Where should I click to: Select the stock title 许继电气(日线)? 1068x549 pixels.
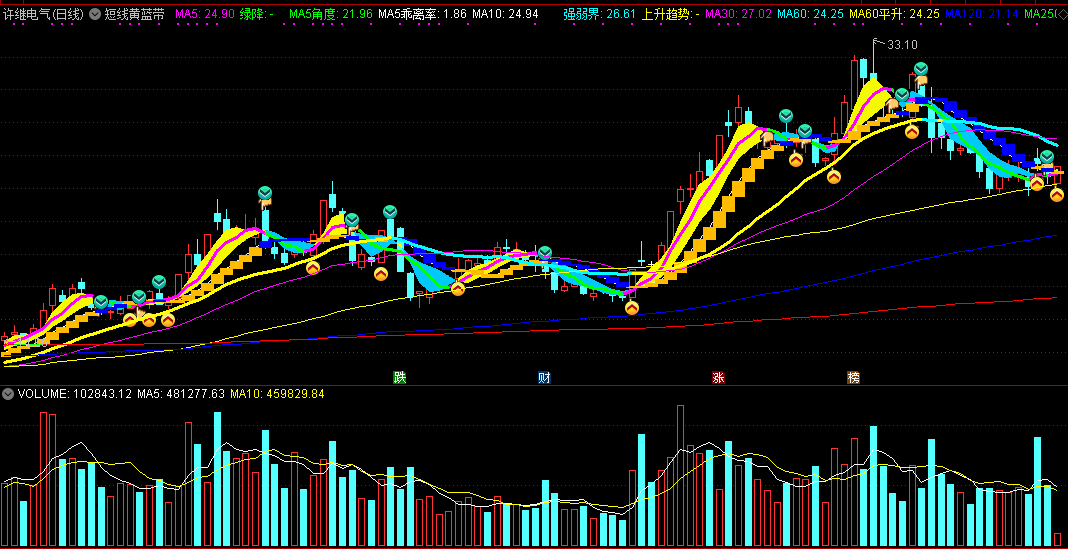[x=44, y=14]
